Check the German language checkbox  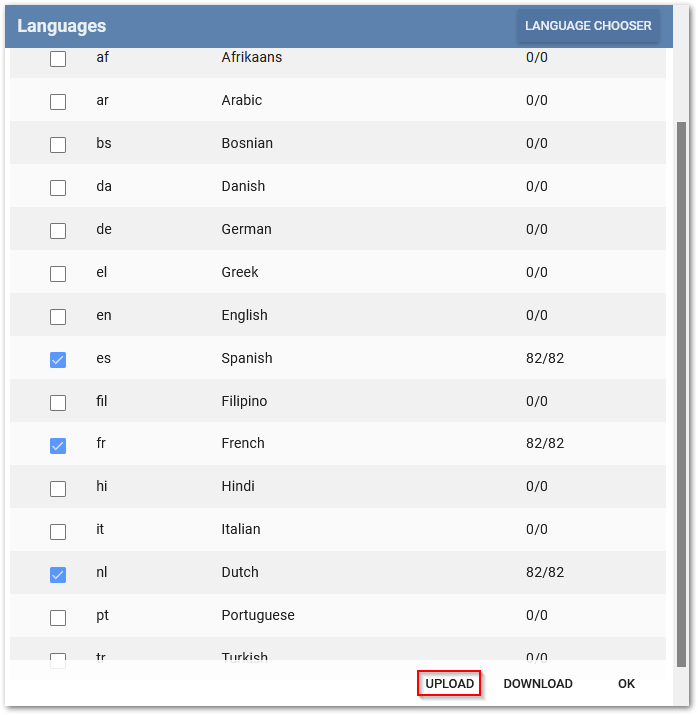pos(58,231)
